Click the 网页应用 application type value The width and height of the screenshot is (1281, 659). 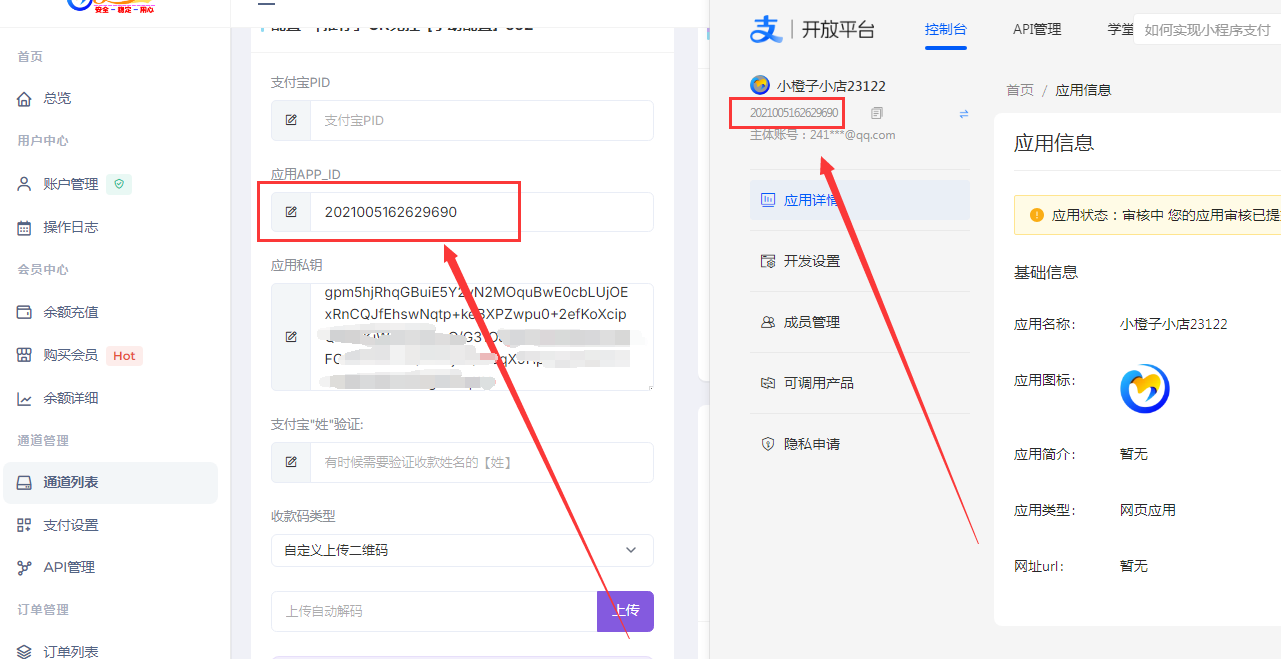pyautogui.click(x=1148, y=510)
